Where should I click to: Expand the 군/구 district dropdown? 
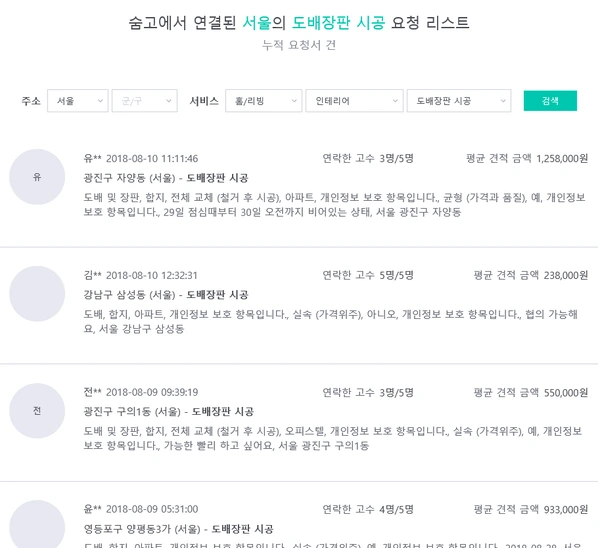click(x=144, y=101)
